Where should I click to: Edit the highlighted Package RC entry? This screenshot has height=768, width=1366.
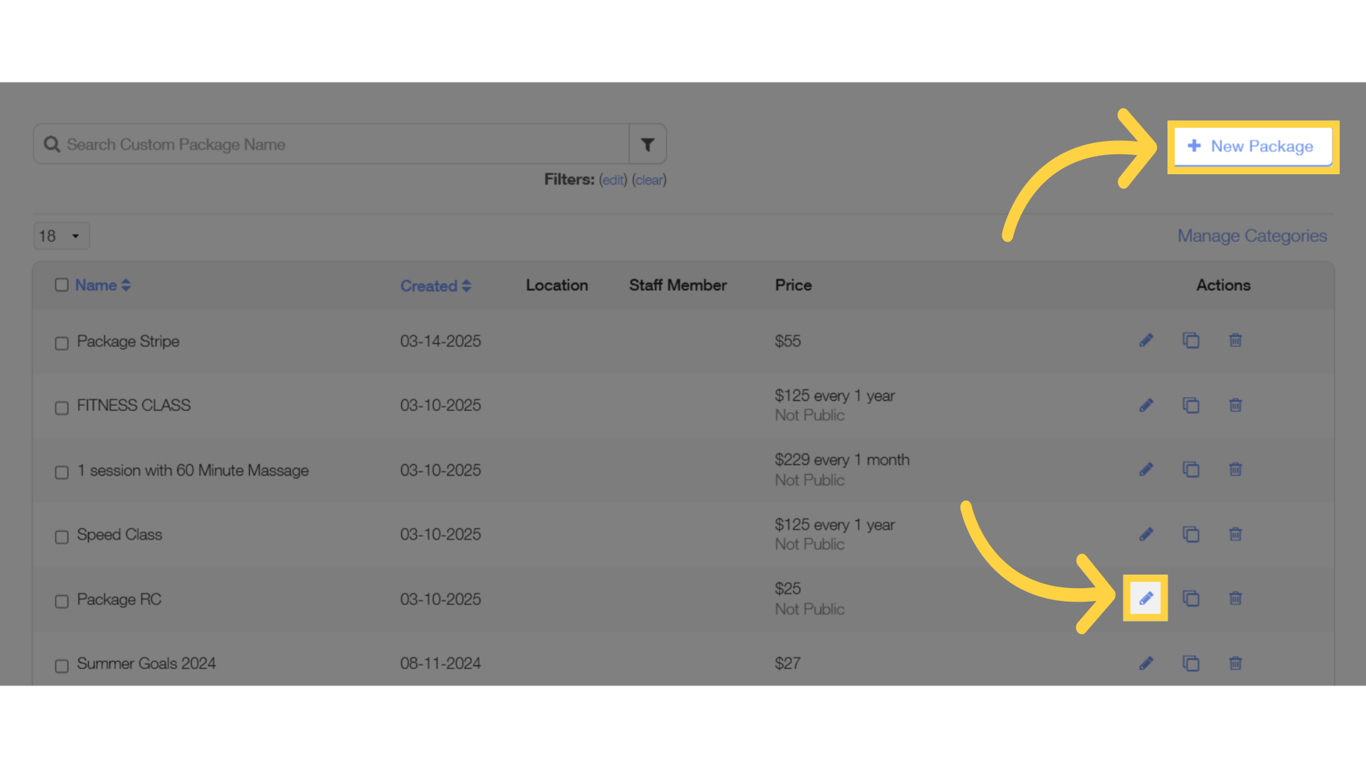pos(1145,598)
